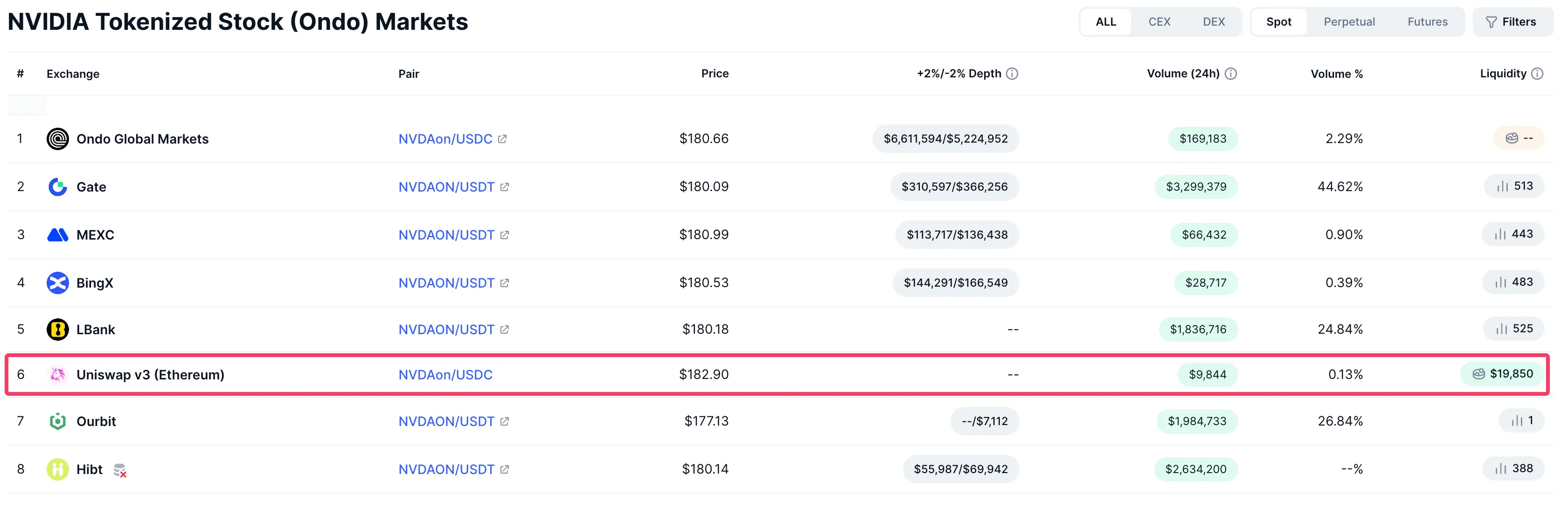1568x509 pixels.
Task: Click the Ourbit exchange logo icon
Action: pyautogui.click(x=57, y=421)
